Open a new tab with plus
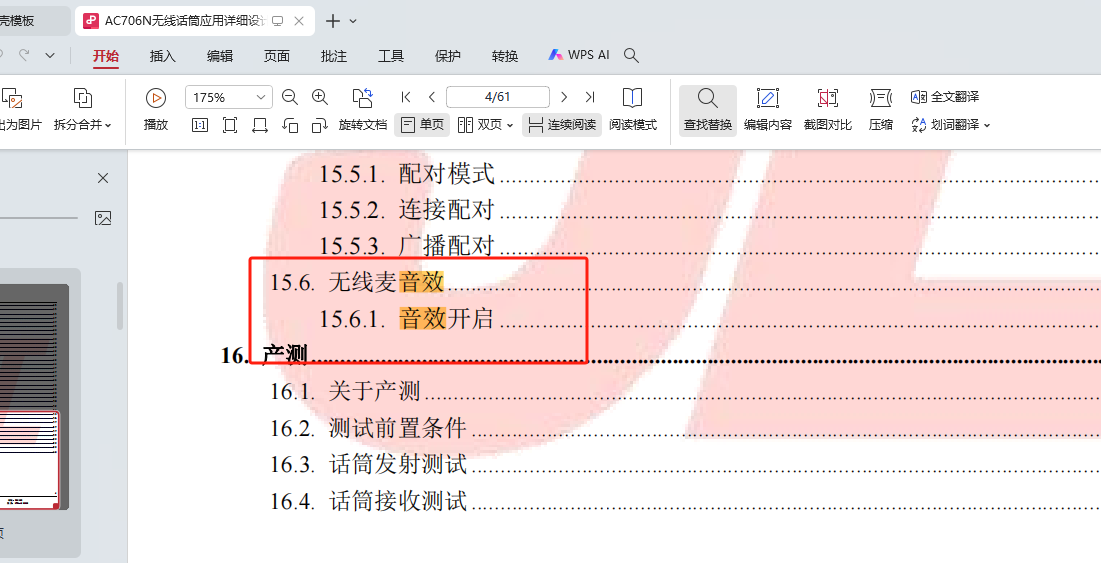The height and width of the screenshot is (563, 1101). click(x=333, y=21)
